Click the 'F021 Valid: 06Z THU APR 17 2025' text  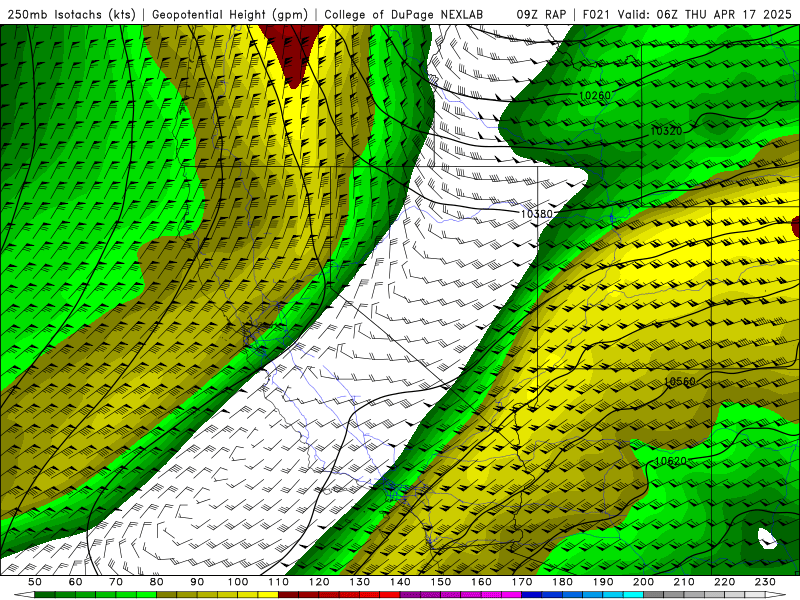688,15
